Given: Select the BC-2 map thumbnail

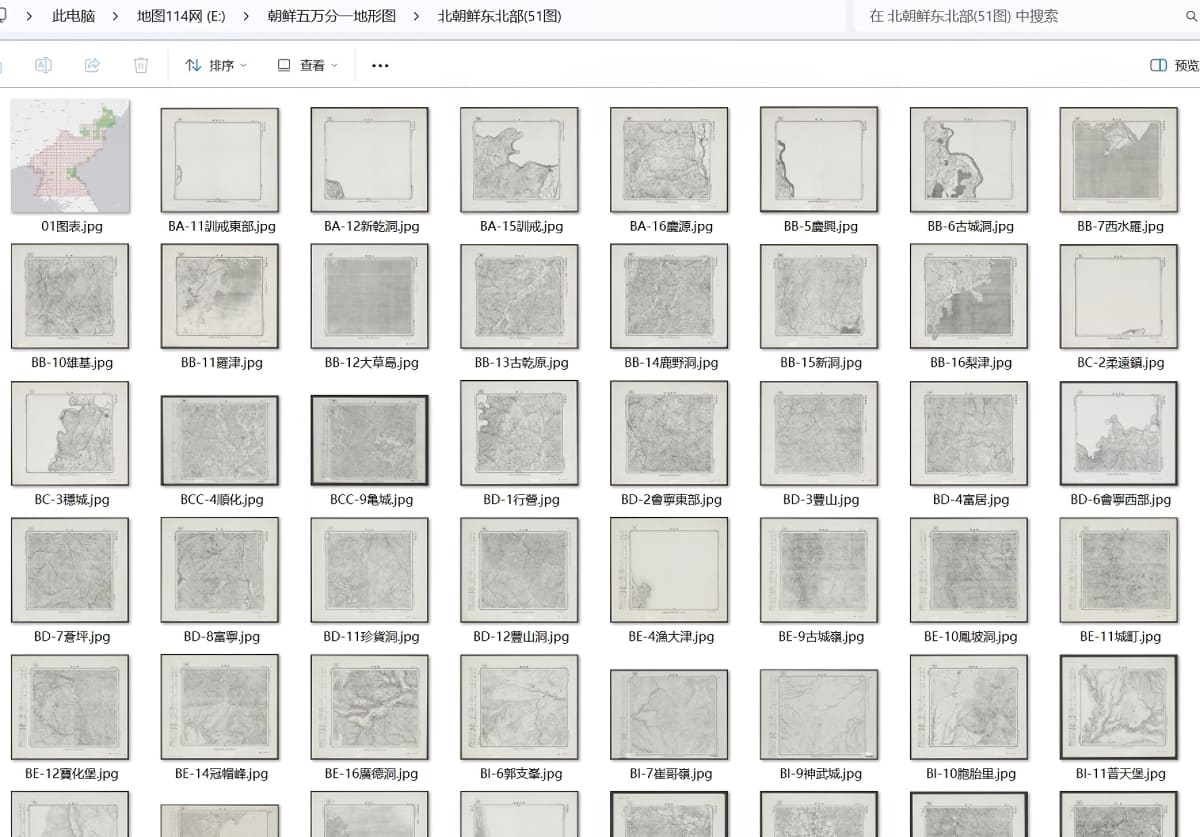Looking at the screenshot, I should tap(1120, 297).
